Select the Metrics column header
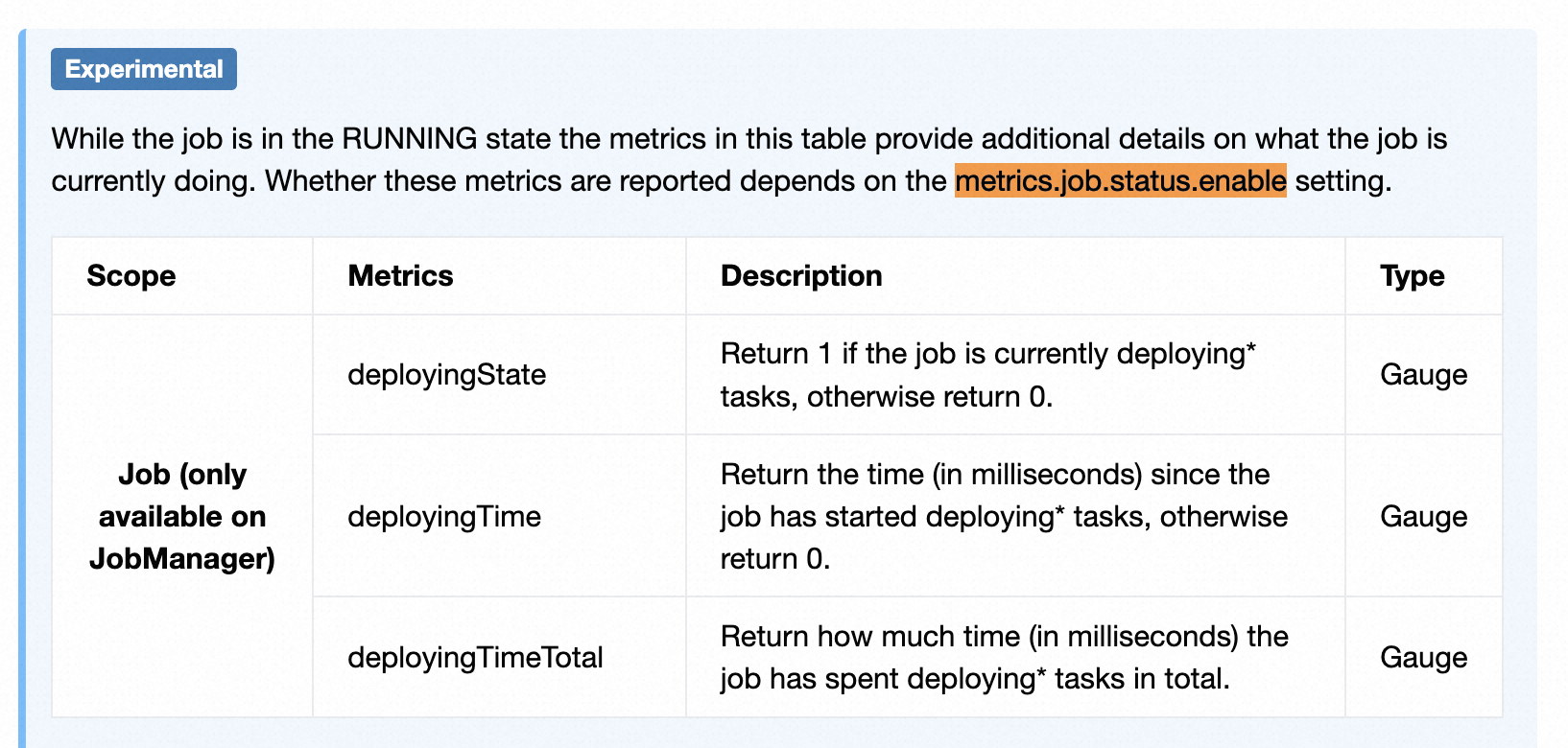Screen dimensions: 1568x748 [x=400, y=276]
